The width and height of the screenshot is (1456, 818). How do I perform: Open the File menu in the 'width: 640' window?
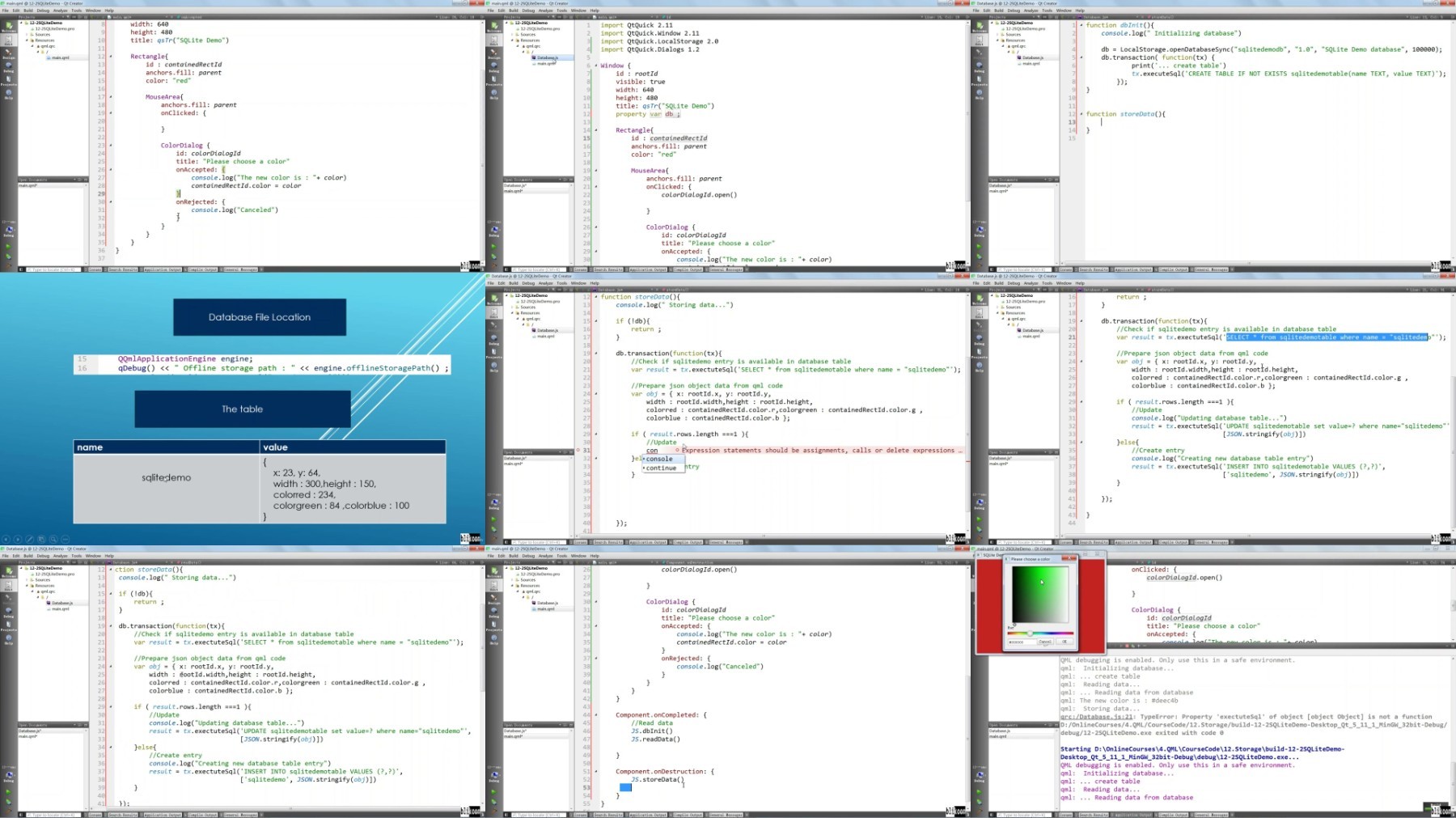pos(6,11)
